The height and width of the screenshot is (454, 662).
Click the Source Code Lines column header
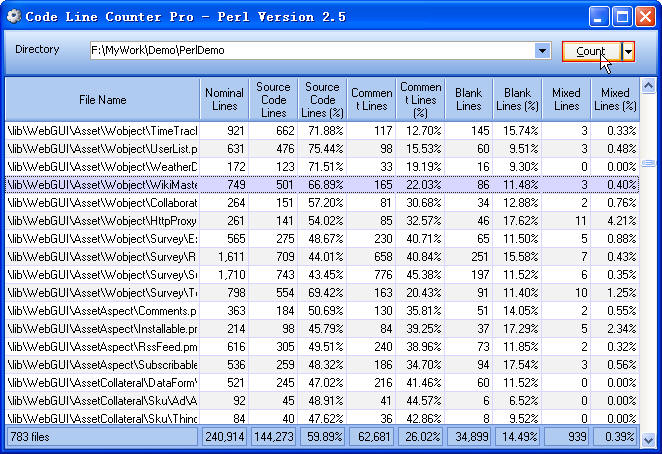point(273,100)
